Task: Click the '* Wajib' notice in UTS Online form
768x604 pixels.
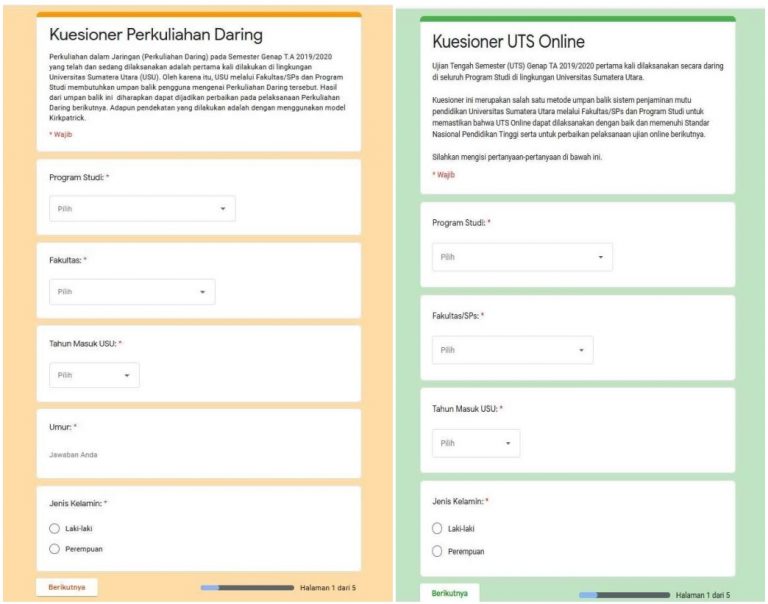Action: pyautogui.click(x=443, y=174)
